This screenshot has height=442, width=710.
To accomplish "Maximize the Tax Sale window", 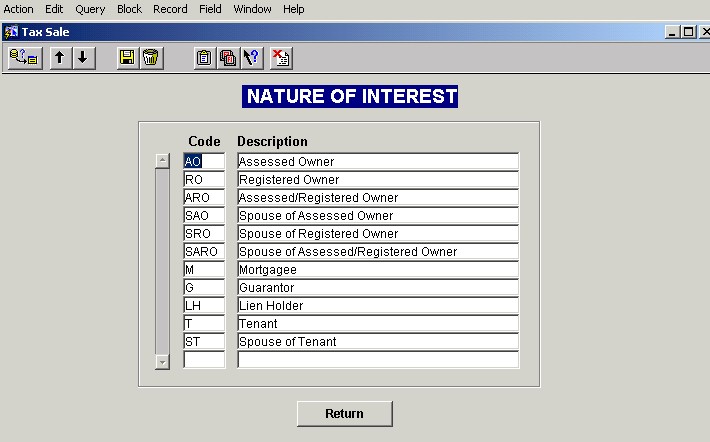I will click(x=688, y=32).
